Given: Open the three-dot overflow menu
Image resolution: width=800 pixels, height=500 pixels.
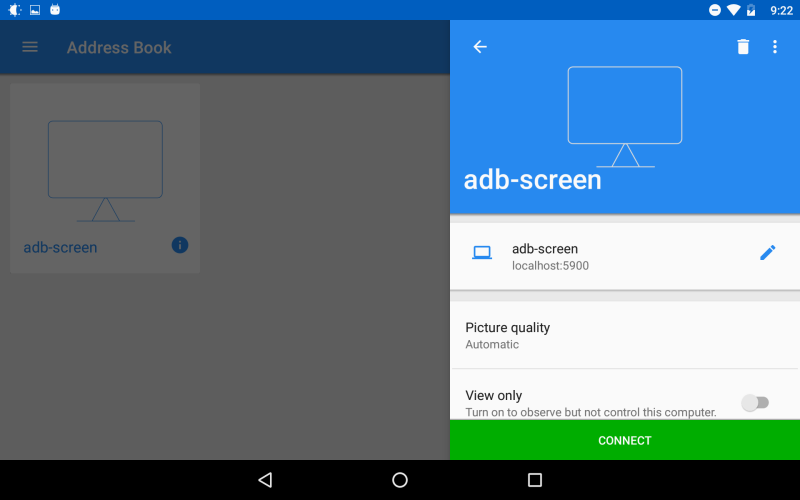Looking at the screenshot, I should tap(774, 47).
